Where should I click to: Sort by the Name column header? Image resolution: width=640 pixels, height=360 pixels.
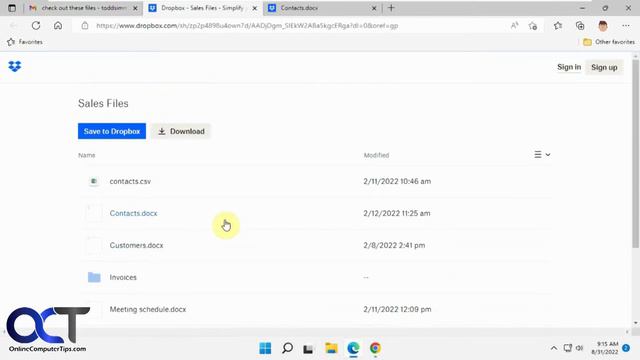pos(87,155)
